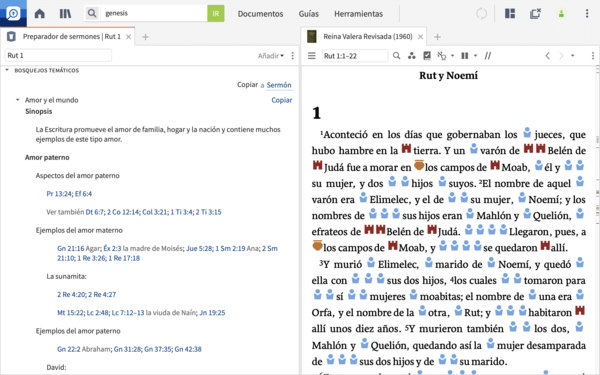Open the Lc 7:12–13 reference link
Image resolution: width=600 pixels, height=375 pixels.
(128, 313)
